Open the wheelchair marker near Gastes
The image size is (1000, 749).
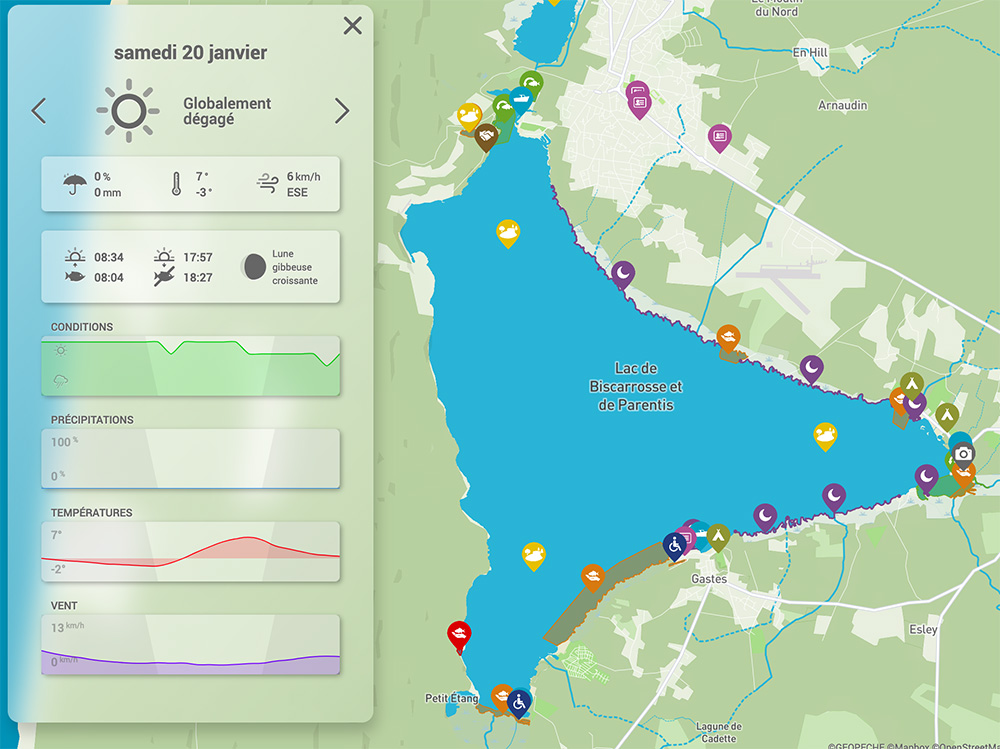pyautogui.click(x=675, y=545)
